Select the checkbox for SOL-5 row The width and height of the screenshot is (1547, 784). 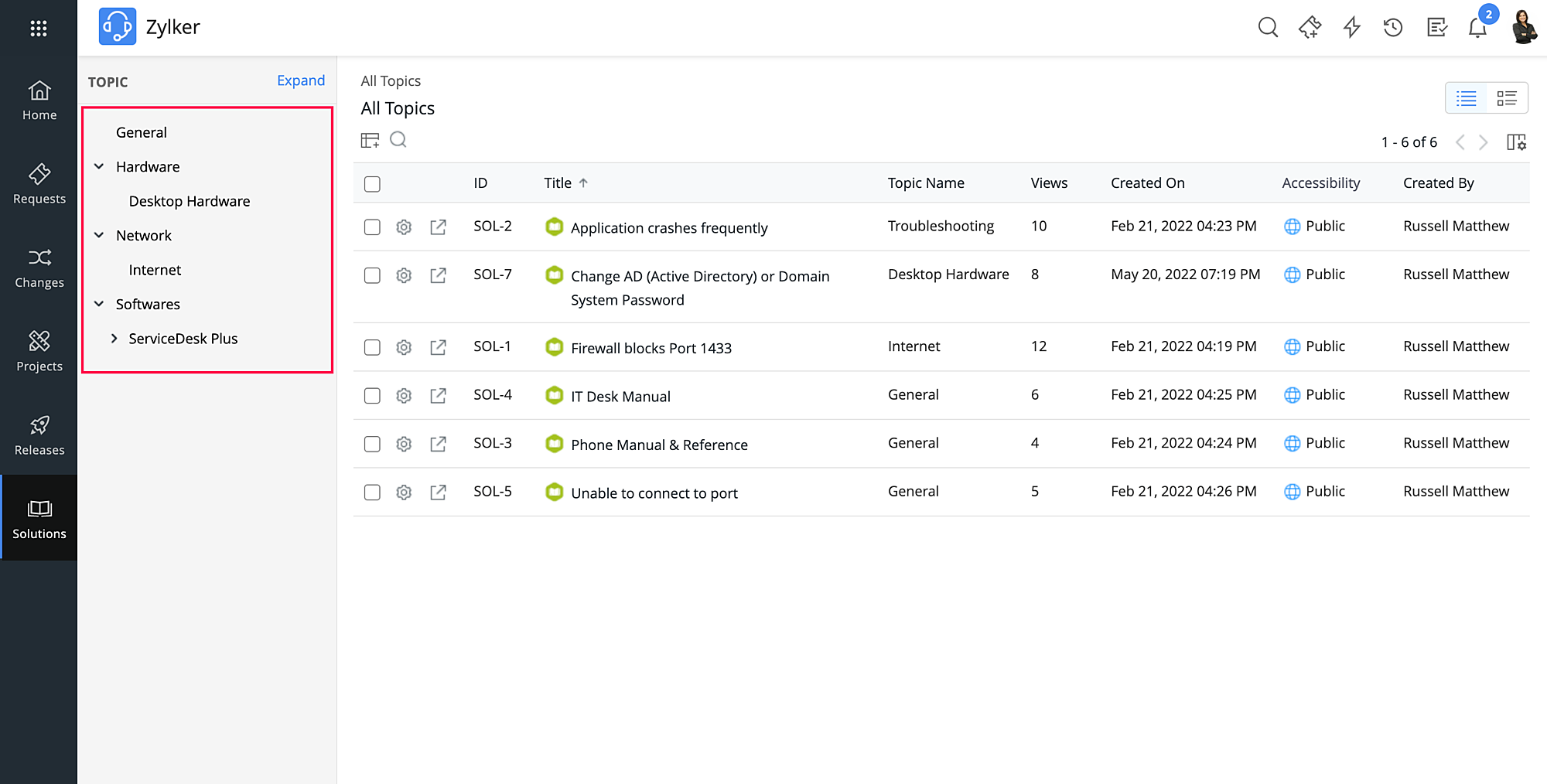point(372,493)
